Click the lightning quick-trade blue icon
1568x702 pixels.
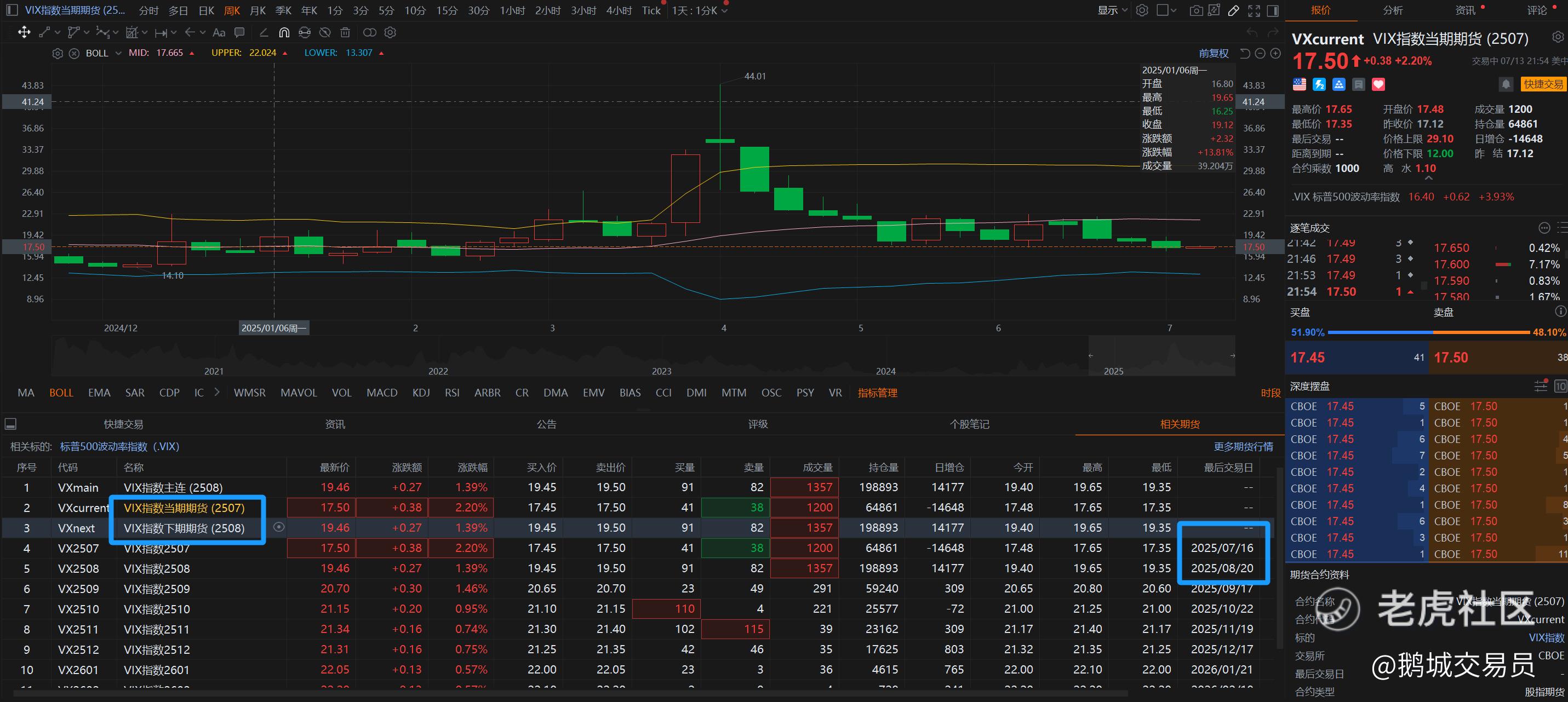(x=1319, y=84)
